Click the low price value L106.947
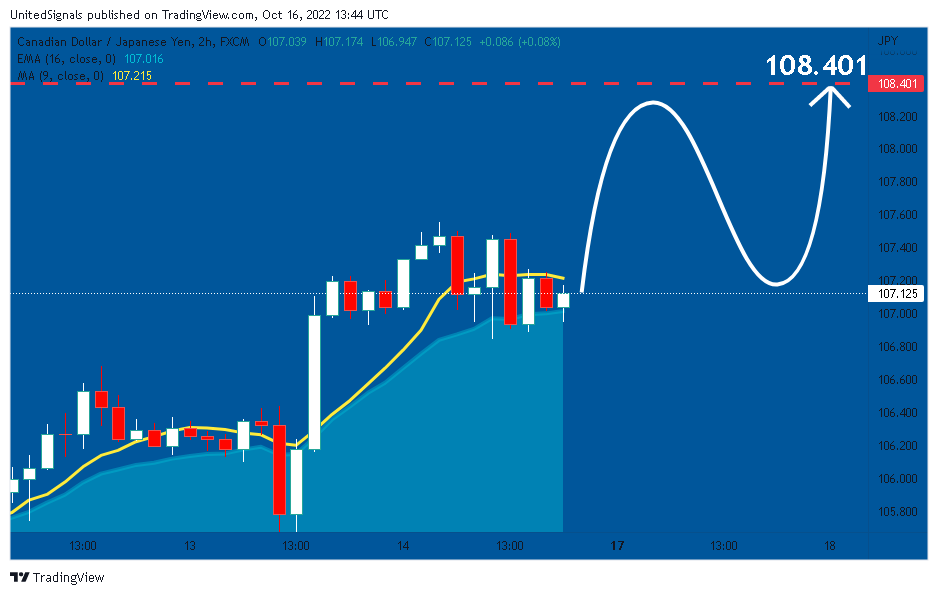 point(394,42)
